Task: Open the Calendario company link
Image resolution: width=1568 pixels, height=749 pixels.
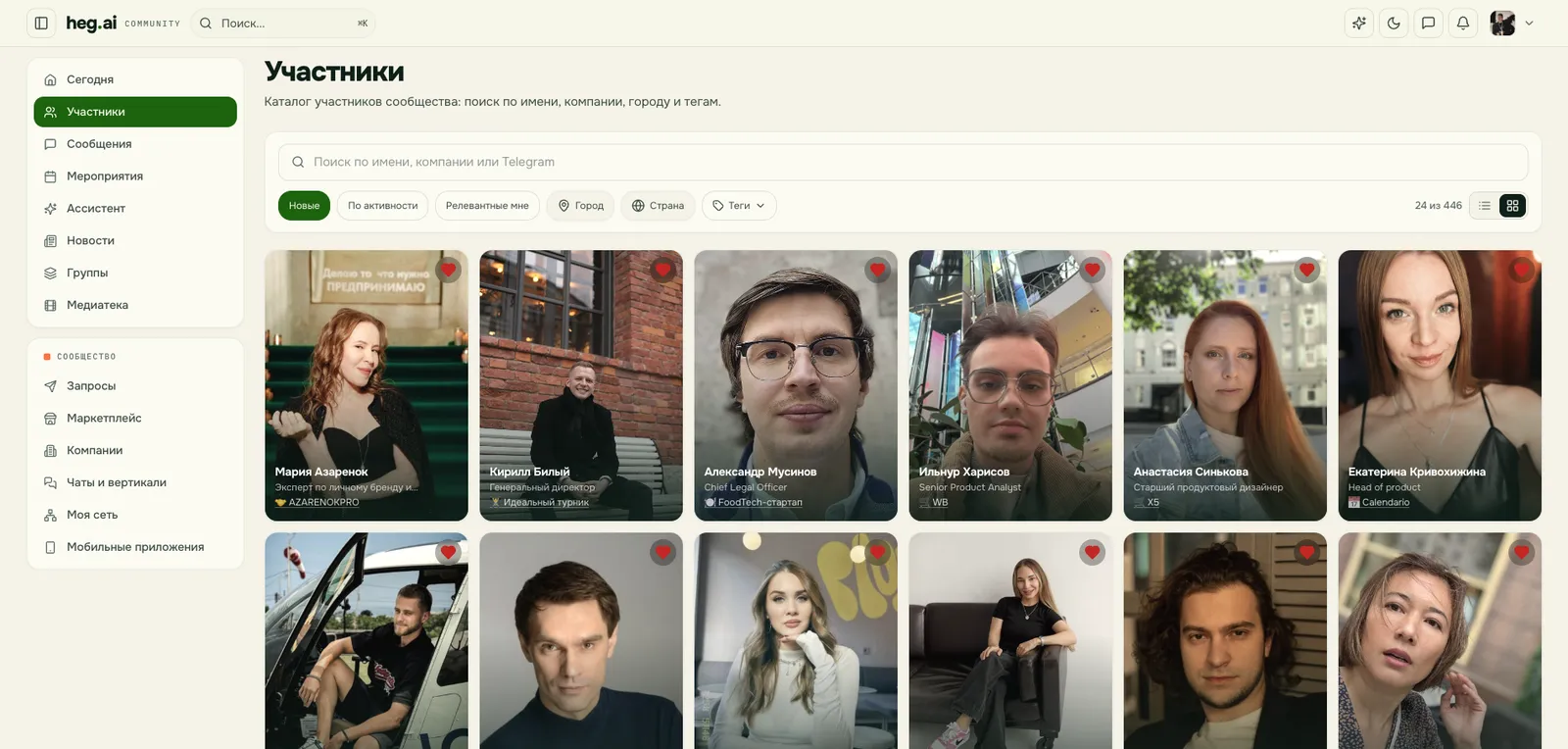Action: (x=1379, y=502)
